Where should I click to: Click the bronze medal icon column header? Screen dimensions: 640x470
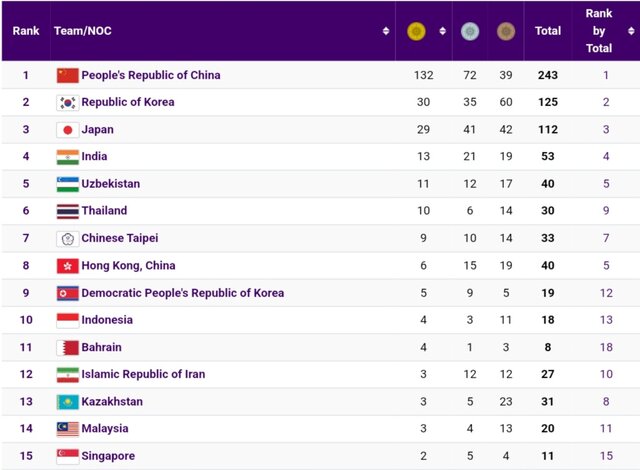tap(506, 32)
